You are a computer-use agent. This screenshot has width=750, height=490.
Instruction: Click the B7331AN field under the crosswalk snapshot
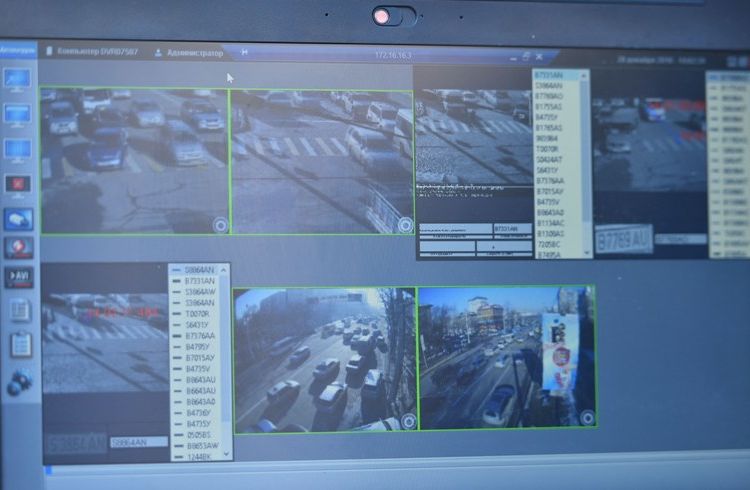(512, 229)
